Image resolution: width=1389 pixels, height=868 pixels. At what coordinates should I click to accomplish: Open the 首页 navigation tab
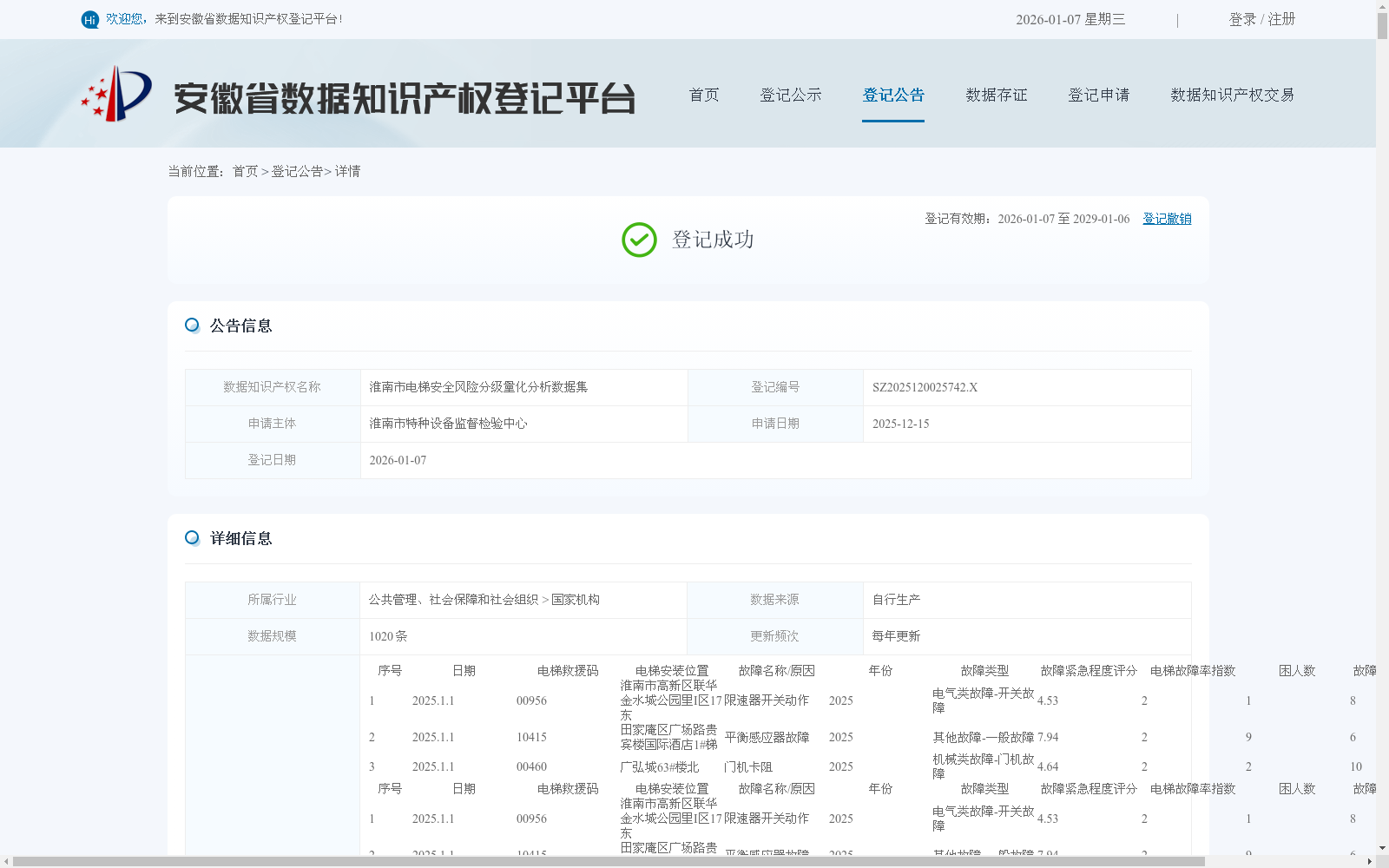coord(704,95)
